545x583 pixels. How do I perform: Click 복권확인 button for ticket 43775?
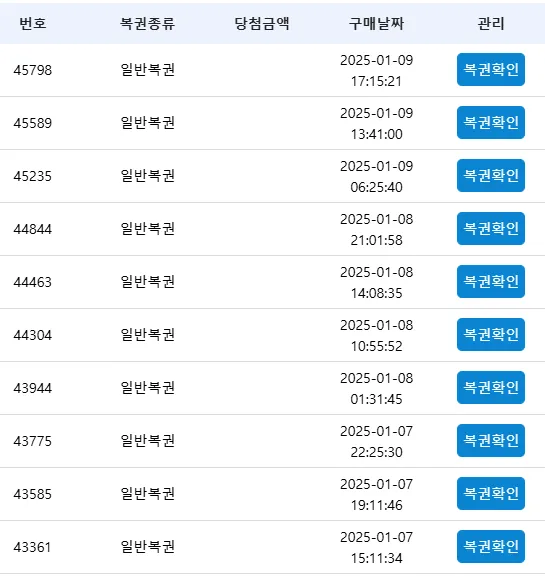point(491,440)
